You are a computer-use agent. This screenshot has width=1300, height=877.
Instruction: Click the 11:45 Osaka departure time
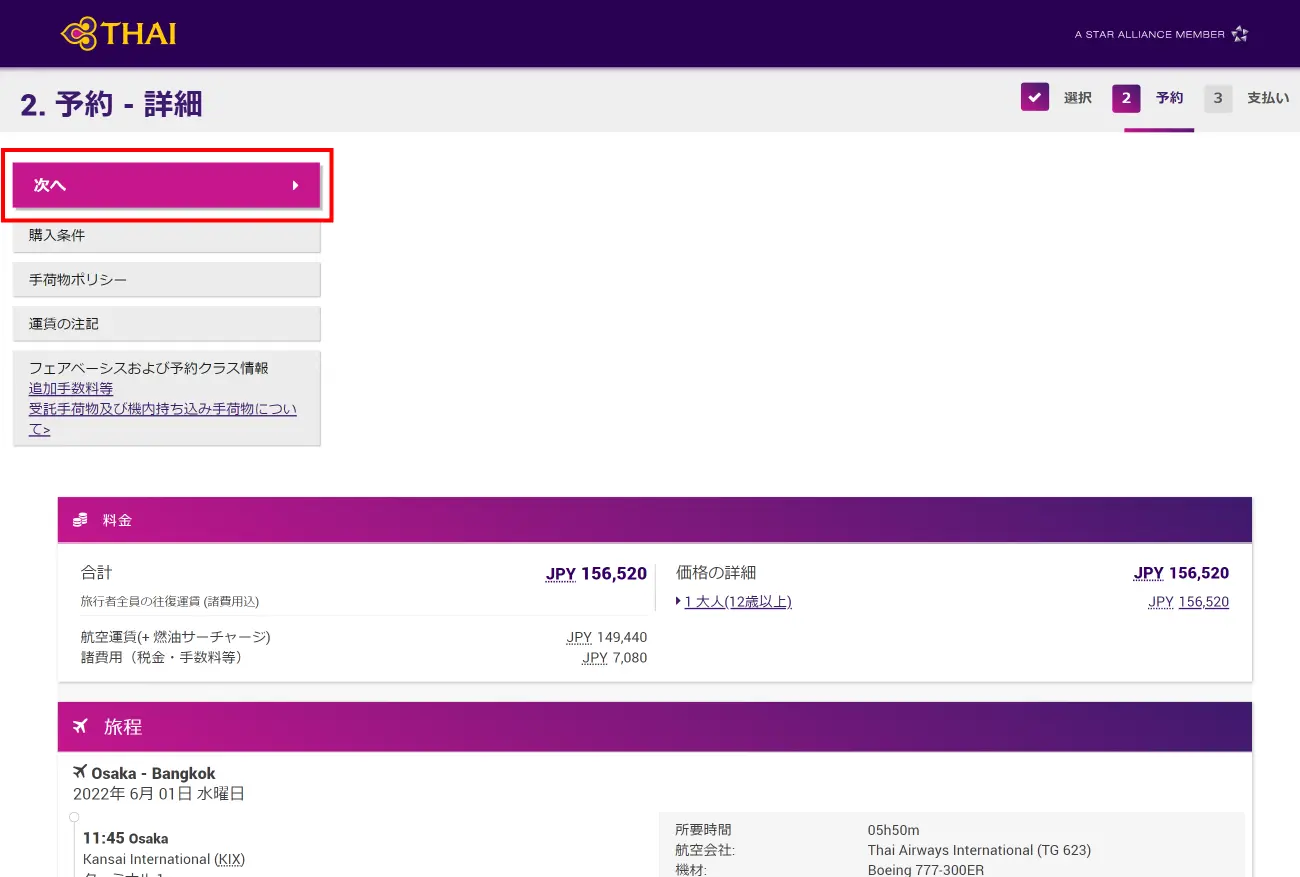coord(125,838)
